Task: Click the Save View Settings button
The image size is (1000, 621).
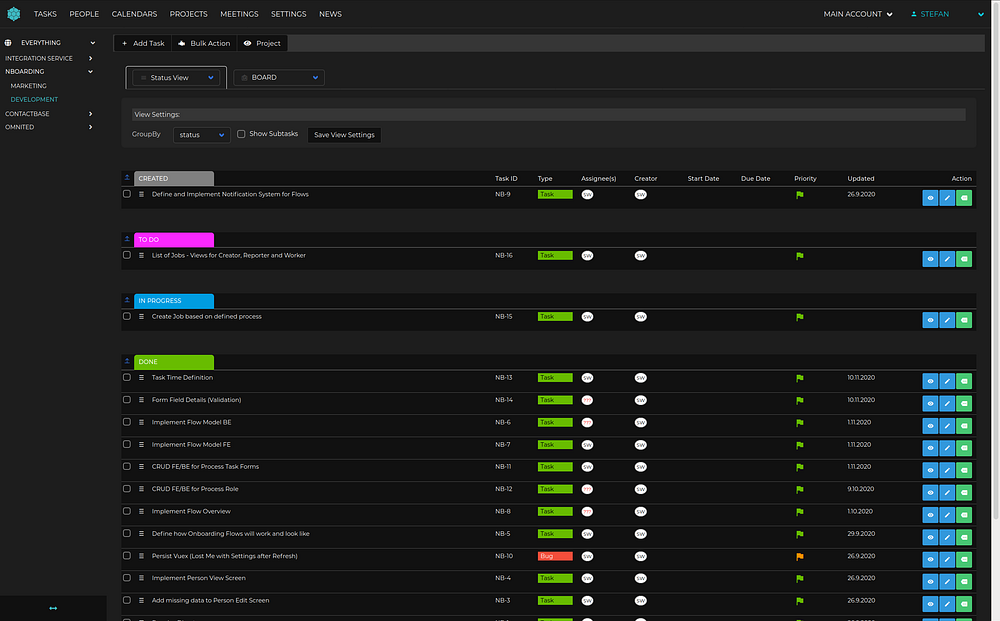Action: (x=344, y=135)
